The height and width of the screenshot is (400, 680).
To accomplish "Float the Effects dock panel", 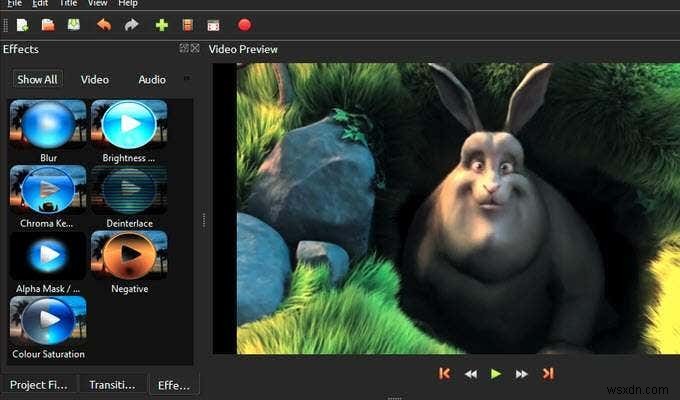I will point(184,48).
